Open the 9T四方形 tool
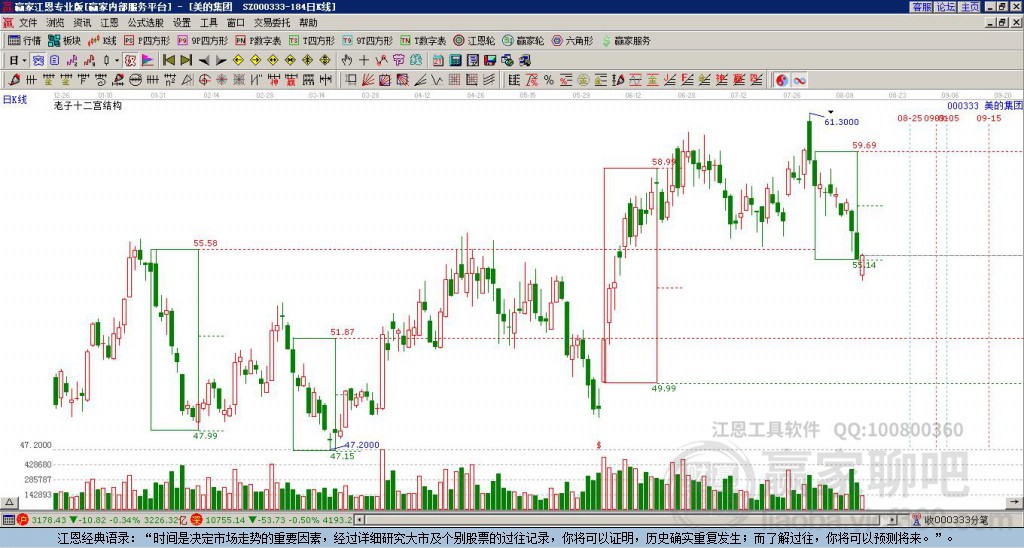The height and width of the screenshot is (548, 1024). pos(368,40)
